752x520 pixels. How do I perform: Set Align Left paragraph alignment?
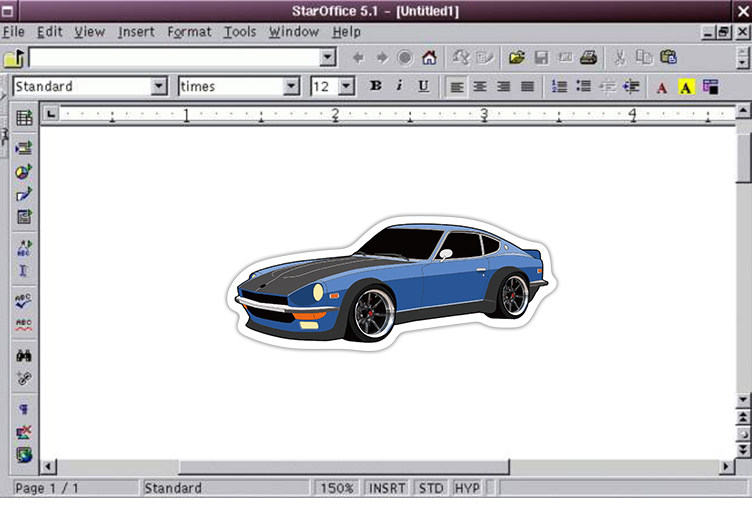(457, 87)
